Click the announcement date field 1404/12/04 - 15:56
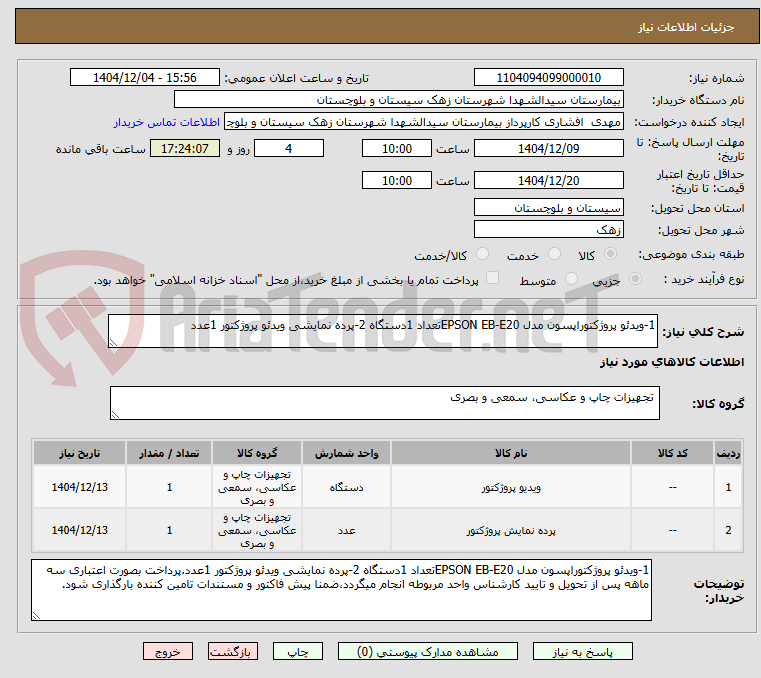The image size is (761, 678). point(145,78)
